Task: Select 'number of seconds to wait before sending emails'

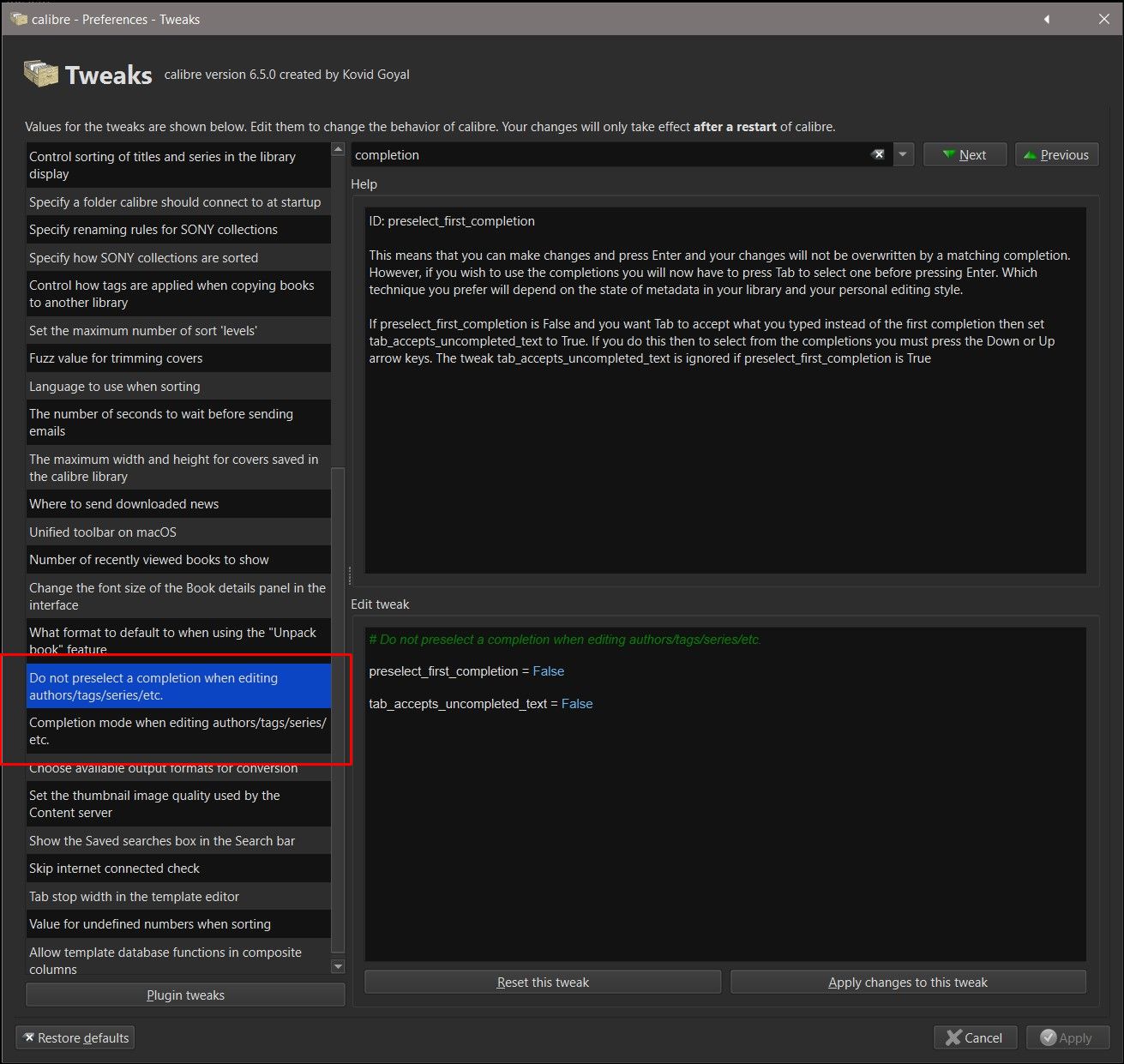Action: [x=178, y=423]
